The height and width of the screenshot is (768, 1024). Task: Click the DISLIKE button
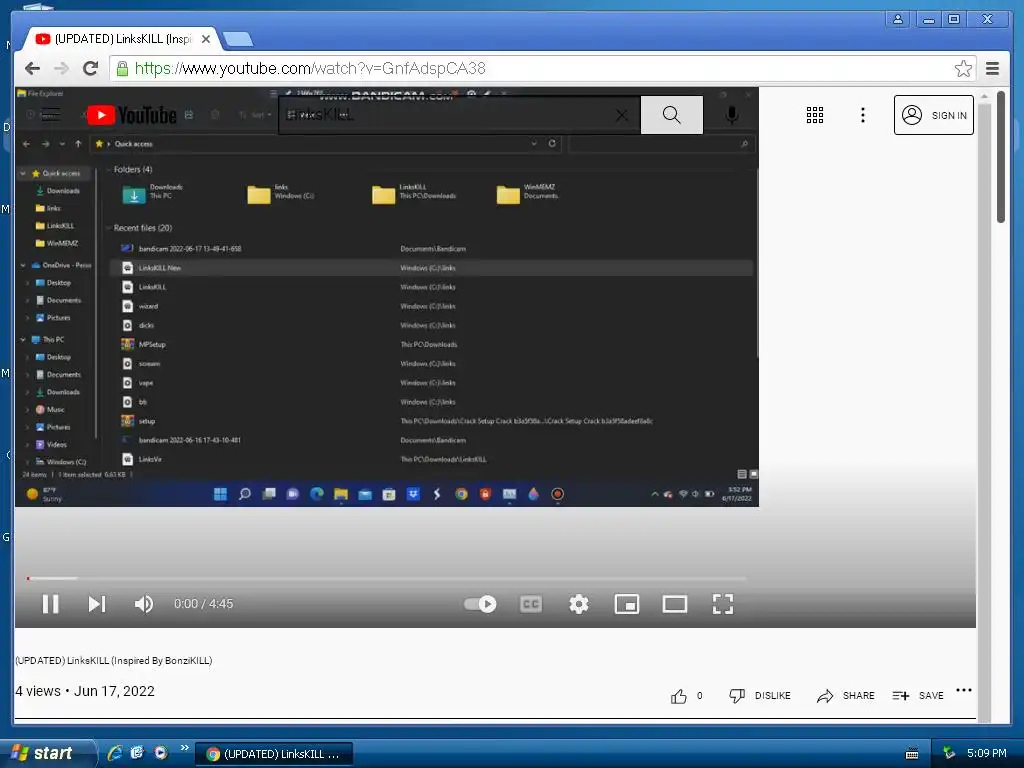(760, 696)
